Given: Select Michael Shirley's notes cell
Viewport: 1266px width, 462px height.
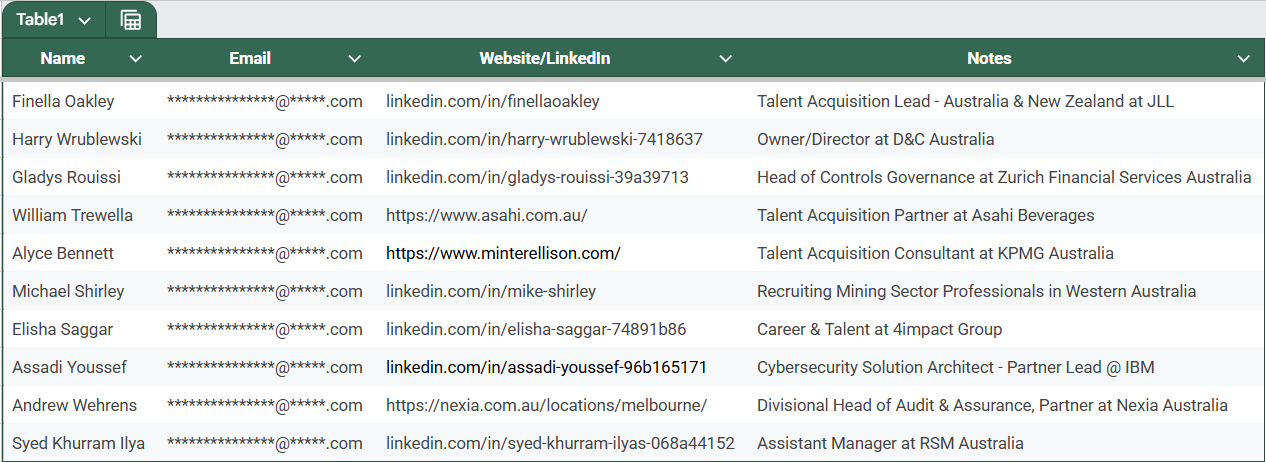Looking at the screenshot, I should (x=1005, y=291).
